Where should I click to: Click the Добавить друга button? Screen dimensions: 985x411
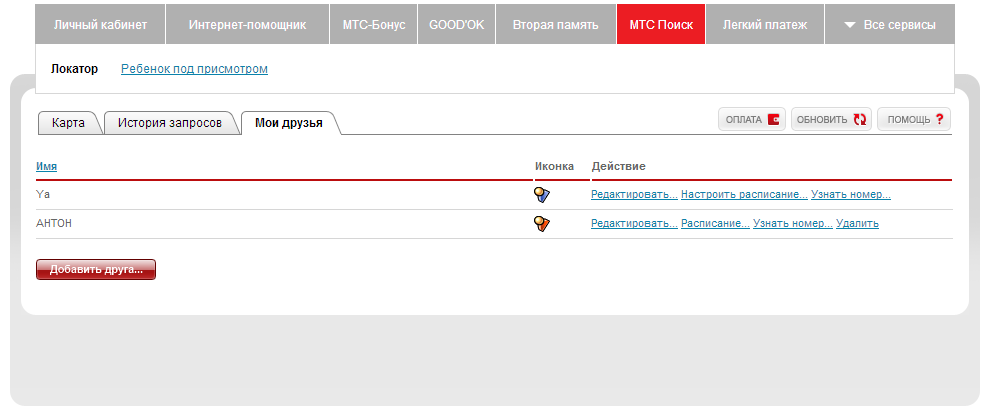96,270
